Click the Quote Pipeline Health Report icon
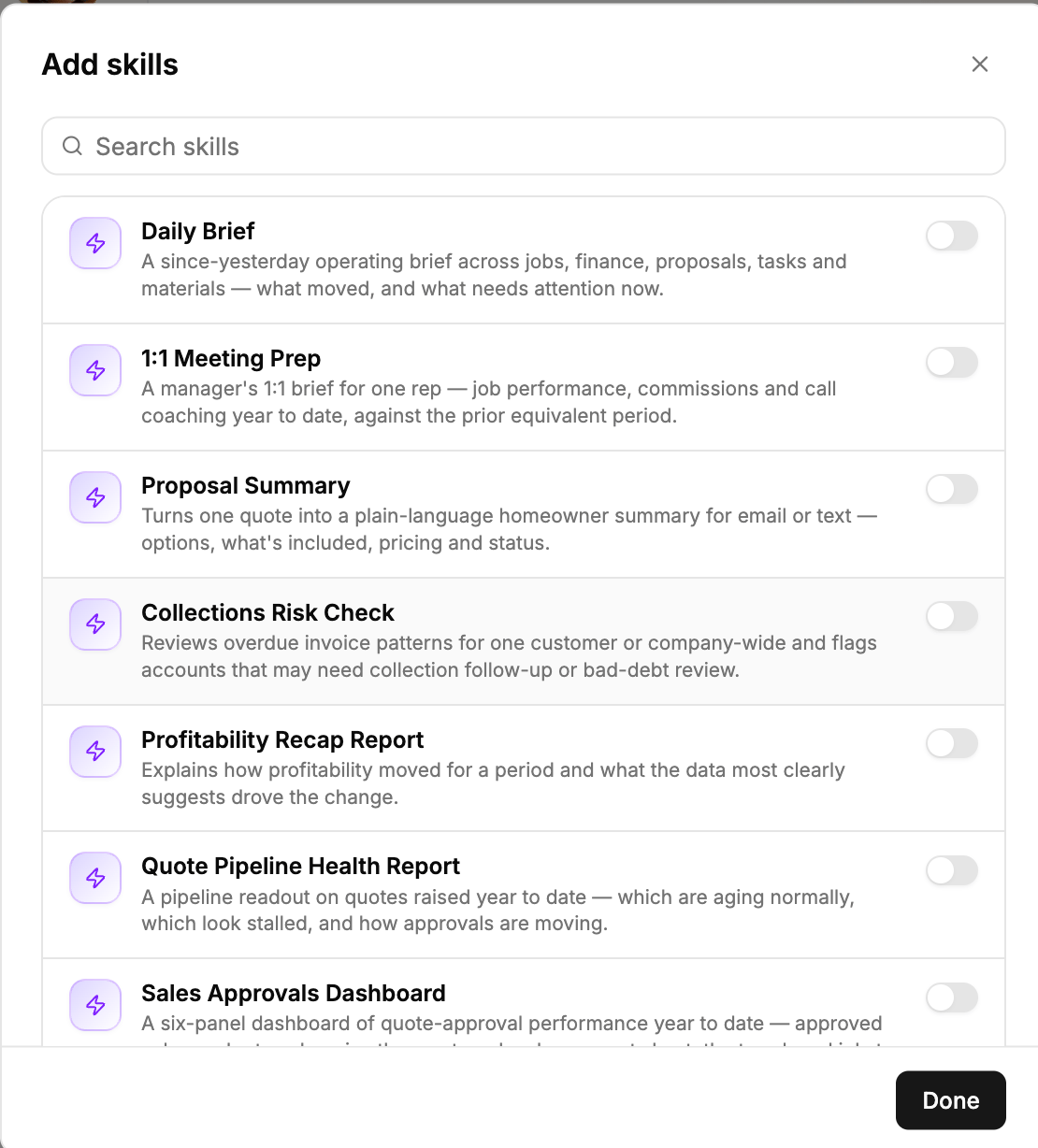 tap(95, 878)
